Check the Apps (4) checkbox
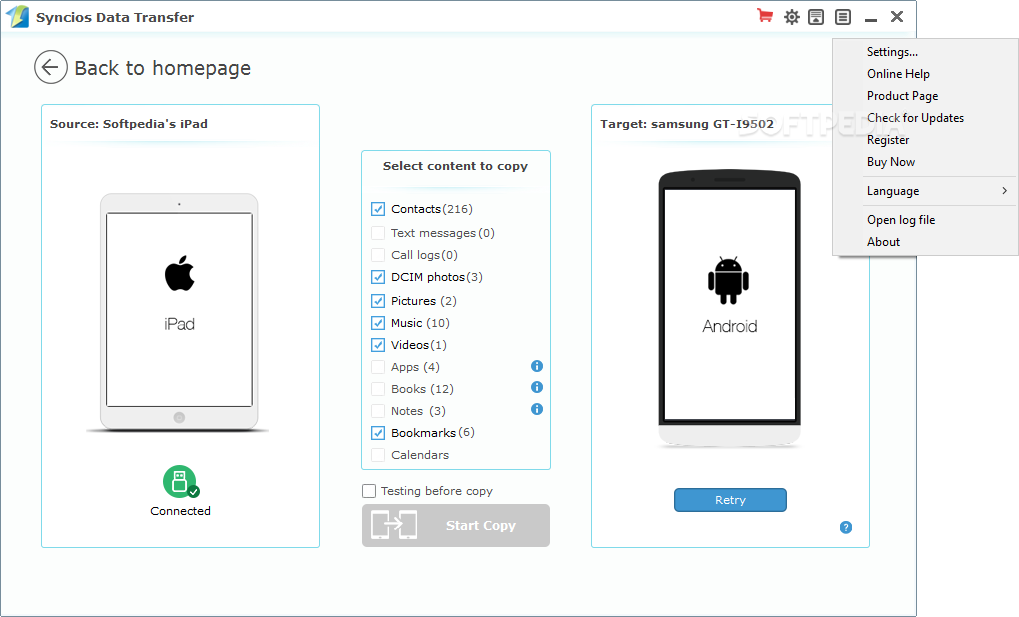 click(378, 367)
